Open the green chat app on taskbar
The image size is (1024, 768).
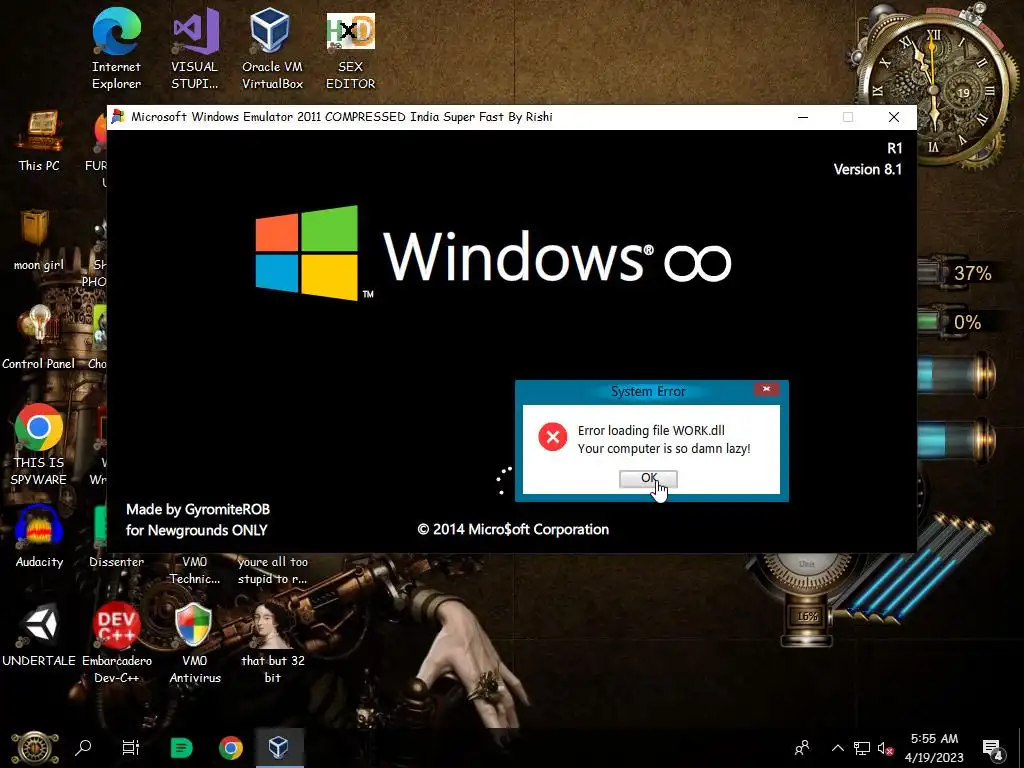pos(181,748)
